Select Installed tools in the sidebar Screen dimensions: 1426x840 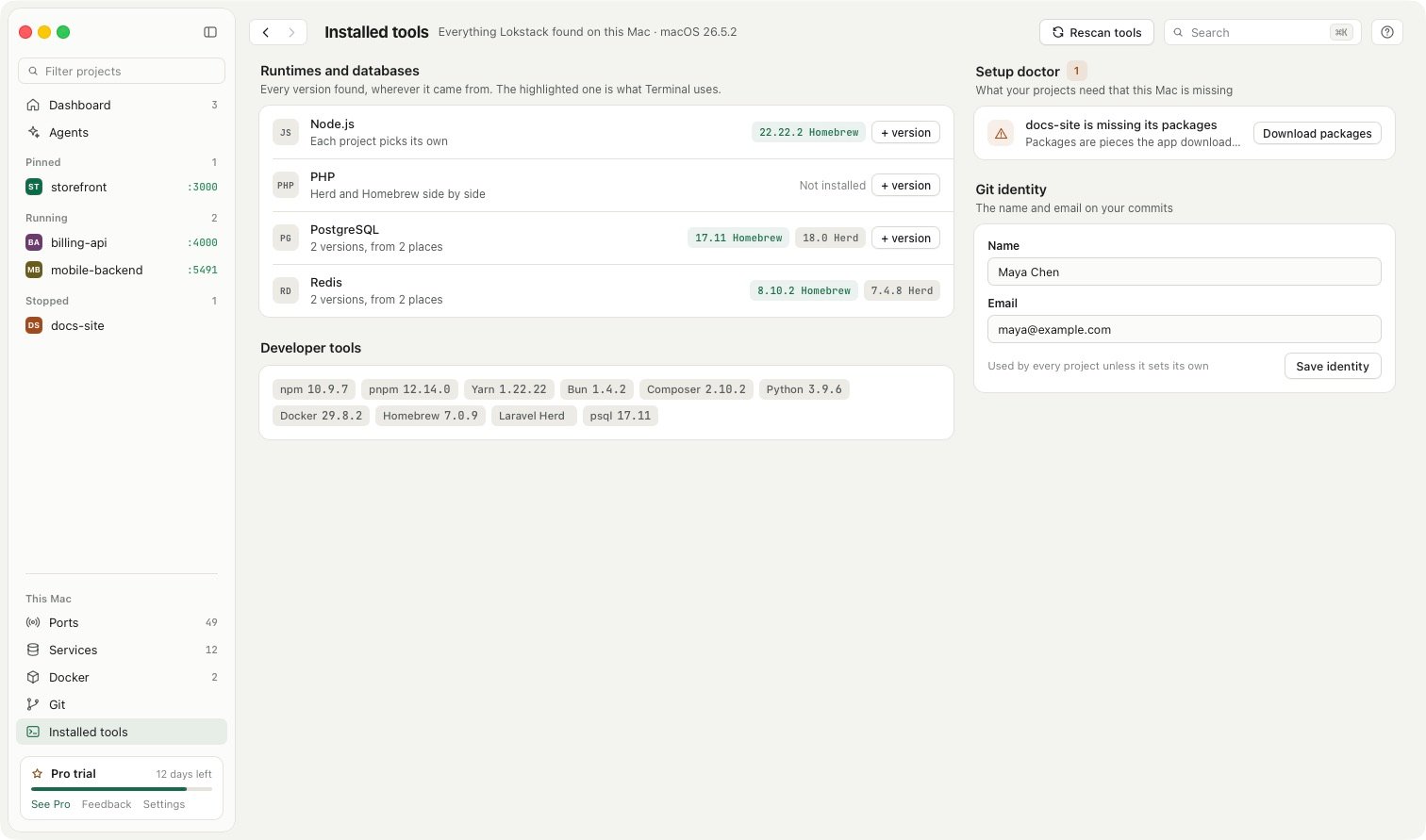point(122,732)
